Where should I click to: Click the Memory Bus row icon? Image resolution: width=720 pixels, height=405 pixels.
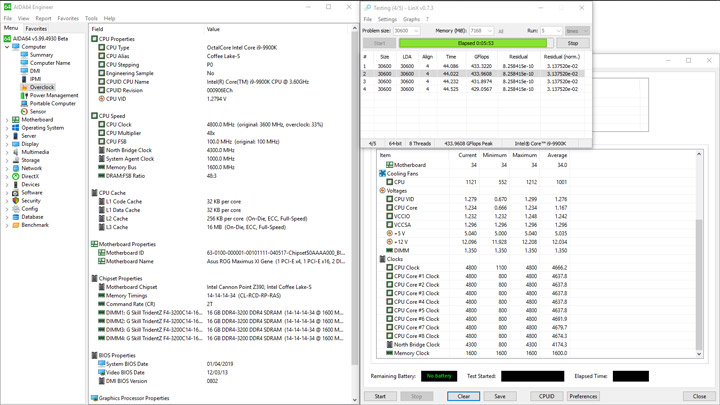click(x=102, y=168)
